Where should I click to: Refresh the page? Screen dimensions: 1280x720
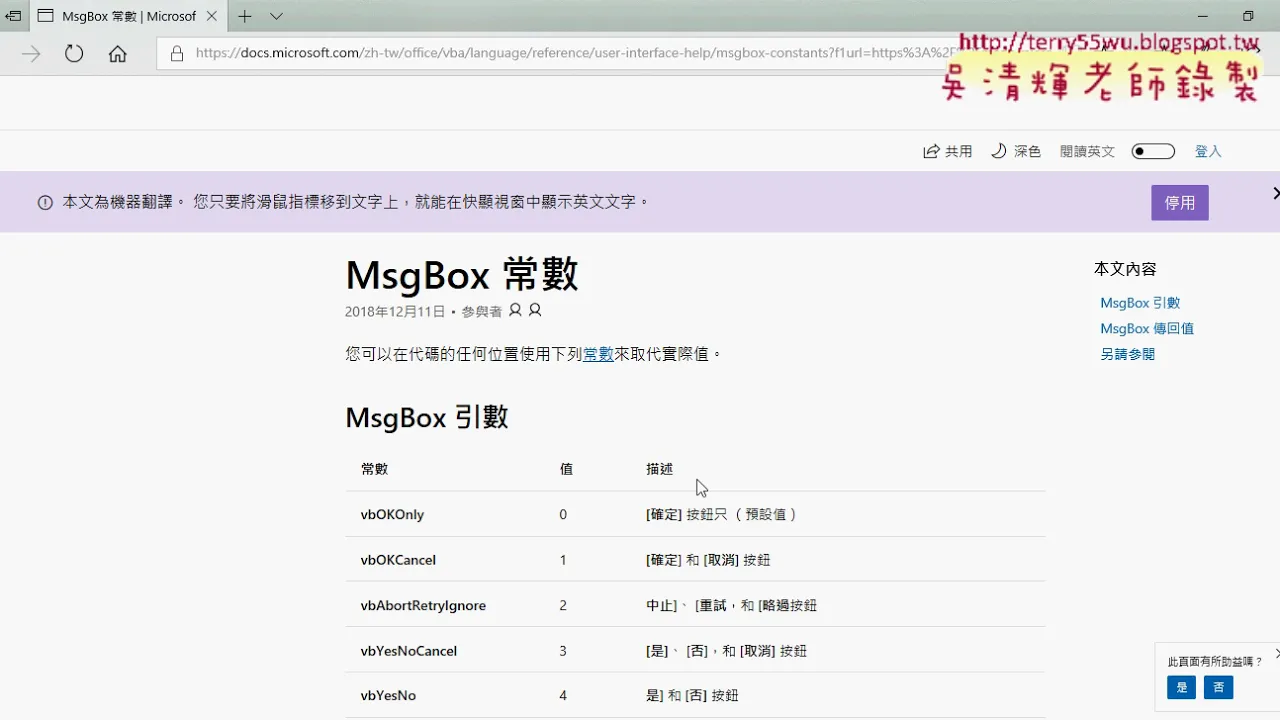74,54
